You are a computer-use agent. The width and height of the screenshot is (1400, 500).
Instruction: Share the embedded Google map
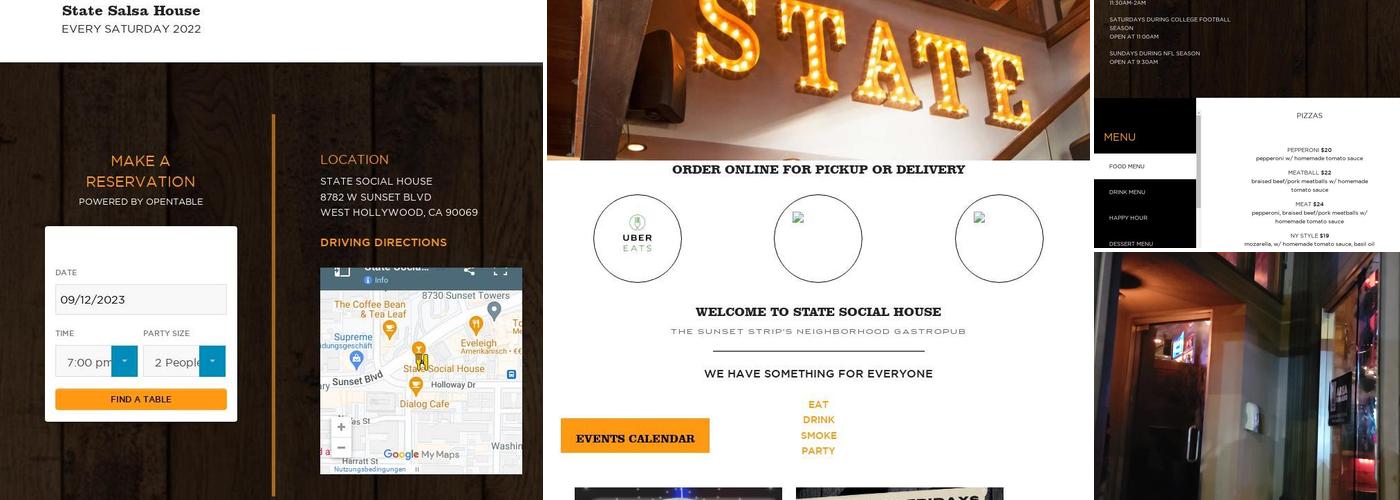469,270
